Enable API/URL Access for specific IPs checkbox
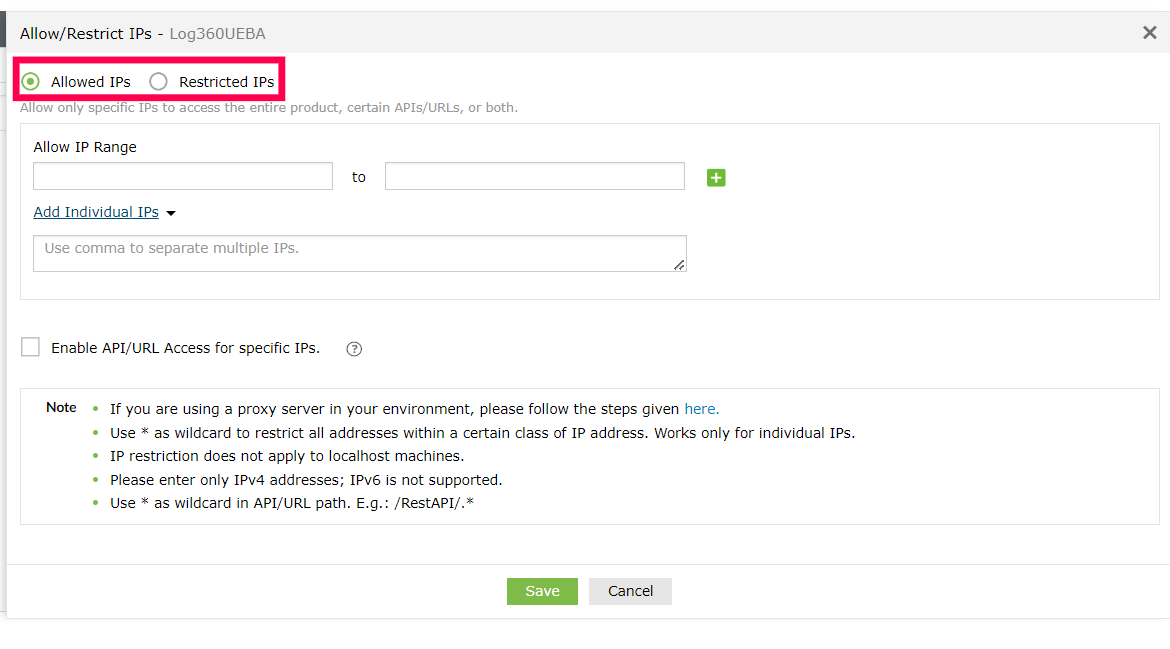The width and height of the screenshot is (1170, 649). click(31, 347)
